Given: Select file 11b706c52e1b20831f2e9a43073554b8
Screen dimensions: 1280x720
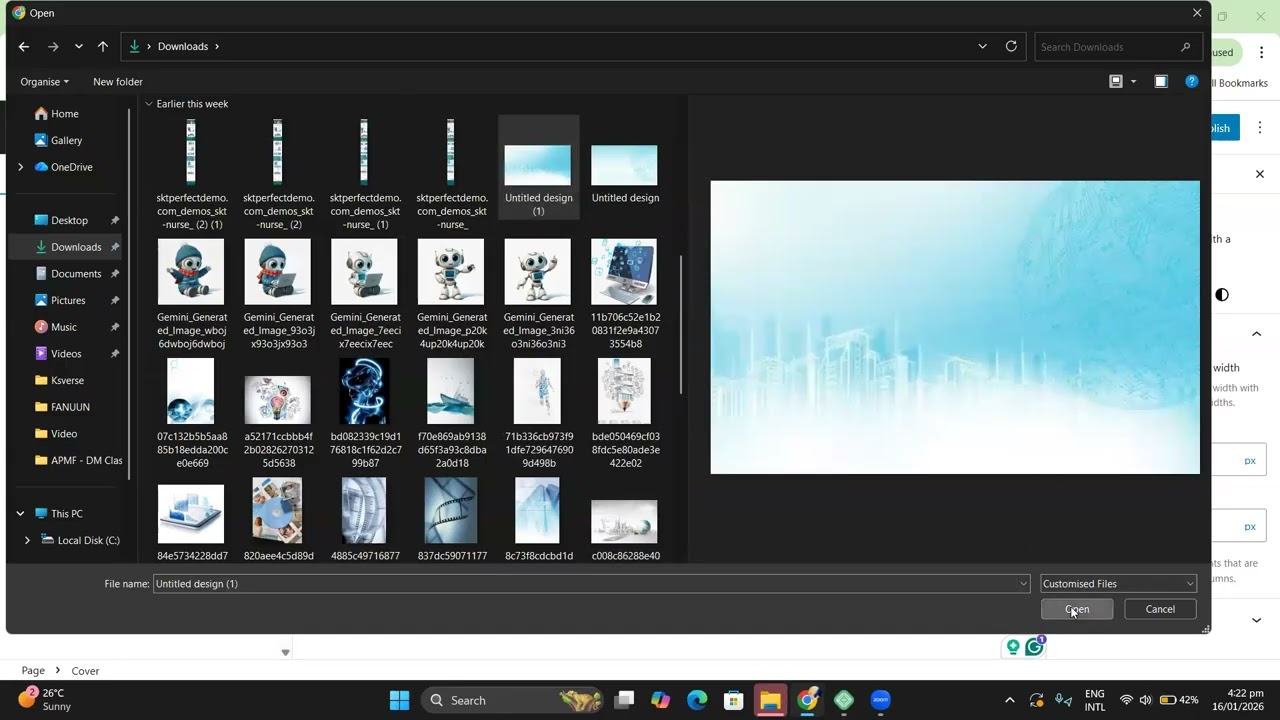Looking at the screenshot, I should (x=625, y=295).
